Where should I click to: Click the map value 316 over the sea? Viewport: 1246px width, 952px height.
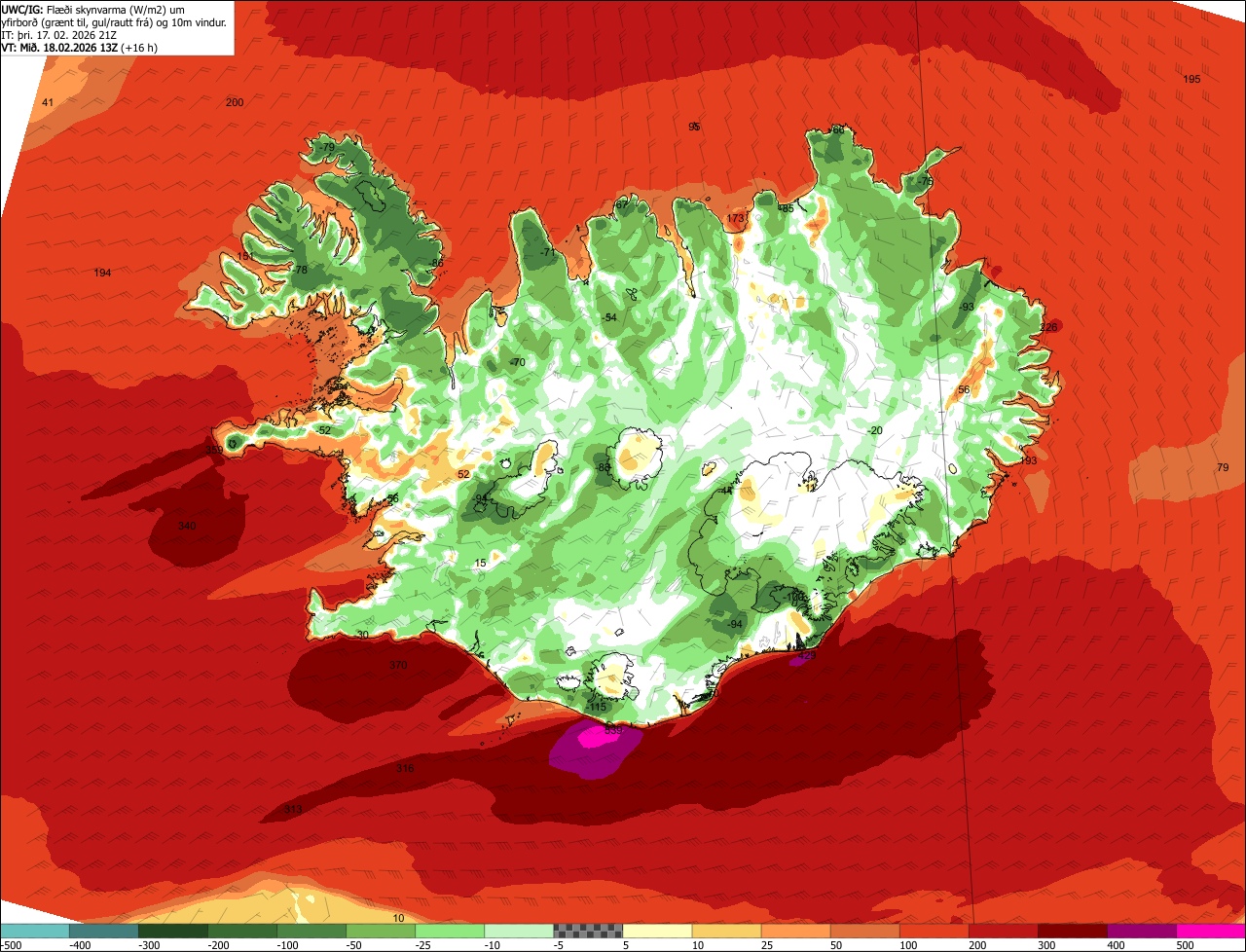coord(405,768)
